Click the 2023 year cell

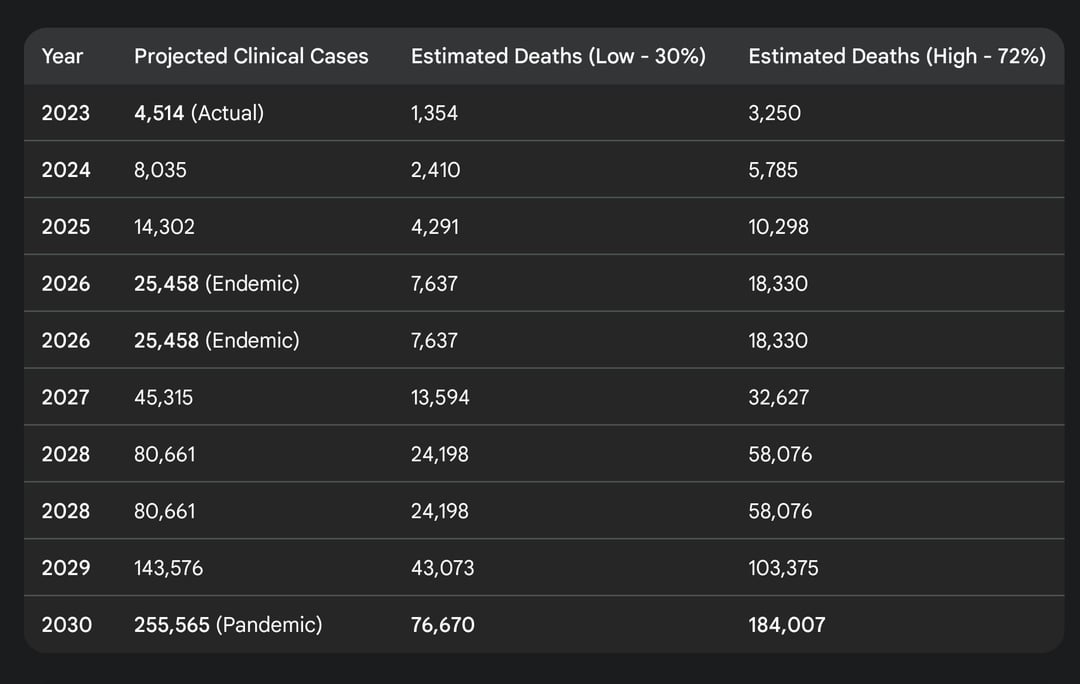(x=66, y=113)
